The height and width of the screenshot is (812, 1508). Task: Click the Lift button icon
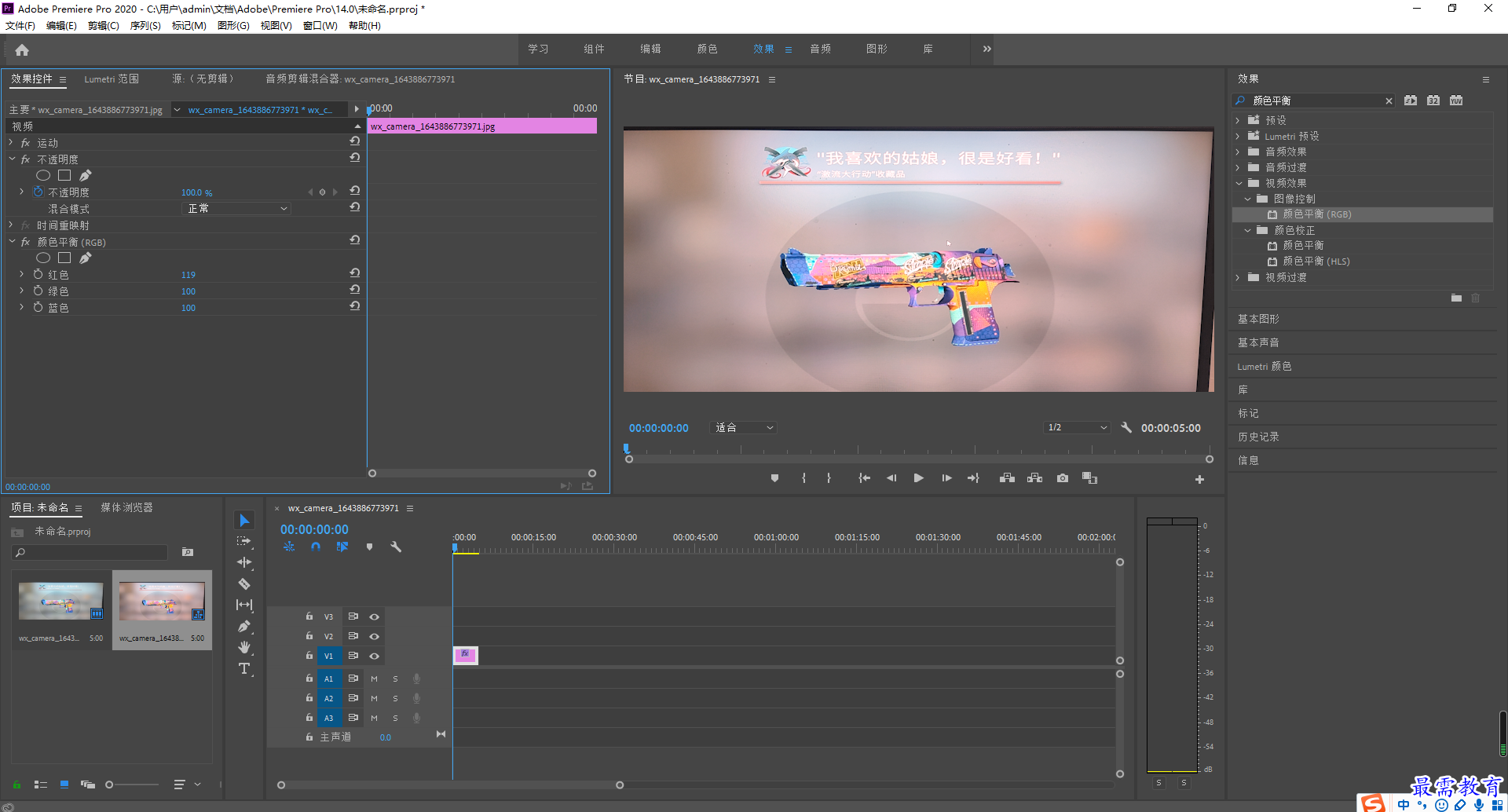pos(1007,478)
